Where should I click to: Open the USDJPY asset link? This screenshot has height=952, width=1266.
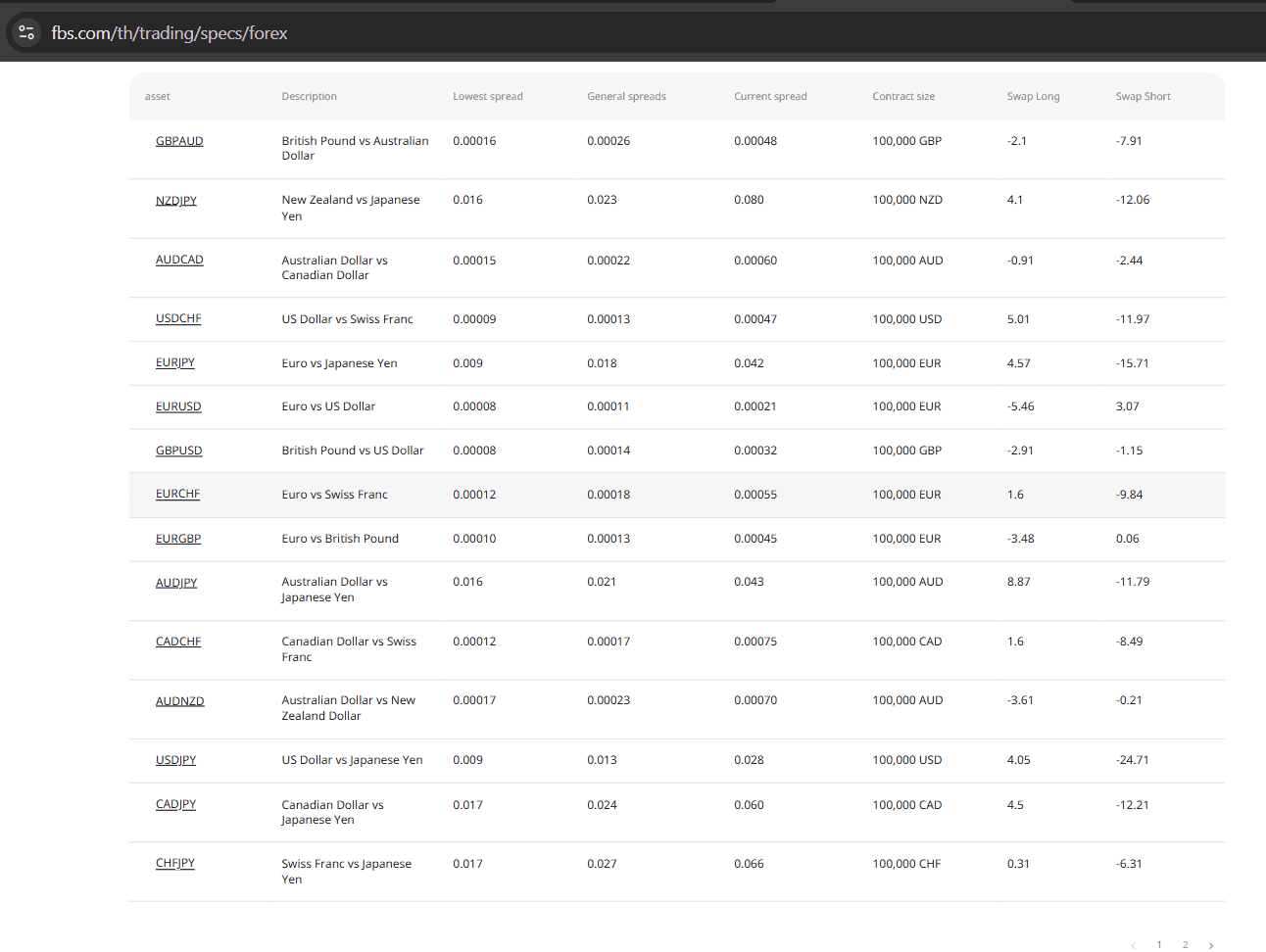pos(175,760)
